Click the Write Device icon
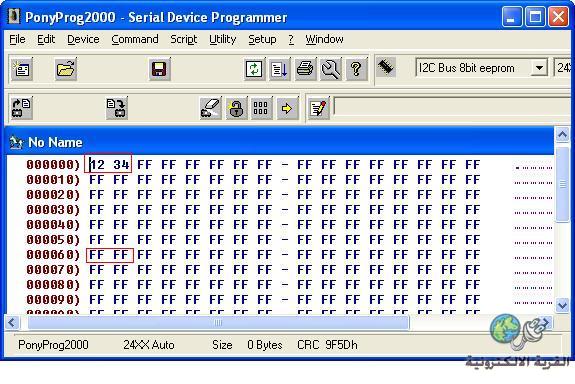The width and height of the screenshot is (575, 384). (117, 108)
